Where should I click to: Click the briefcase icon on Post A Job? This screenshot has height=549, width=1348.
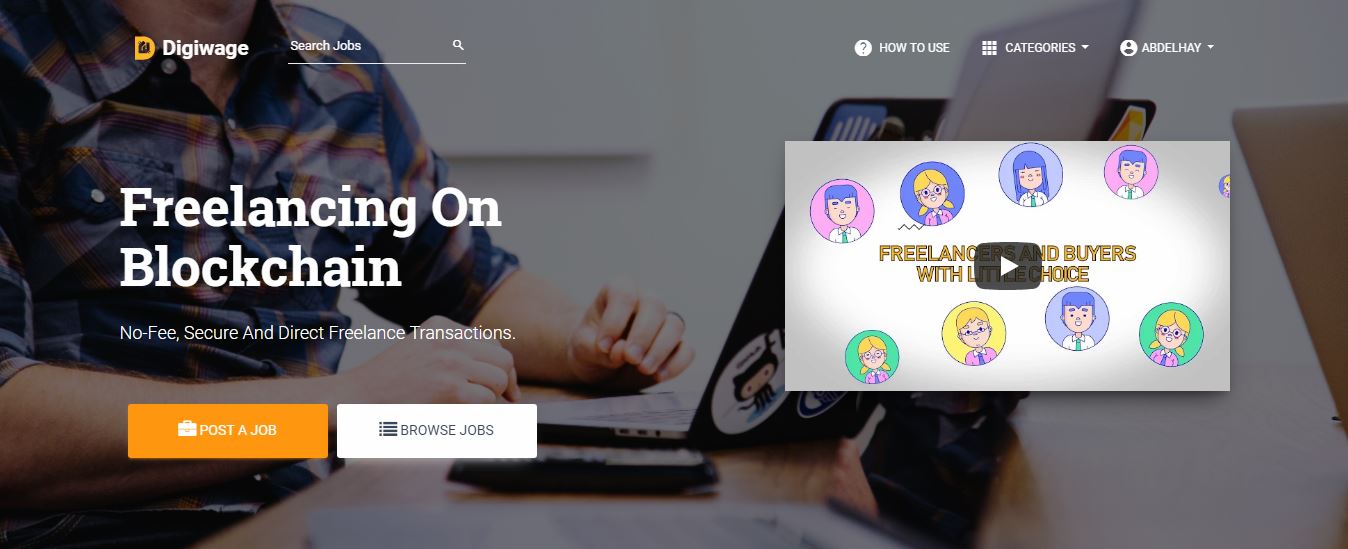pyautogui.click(x=187, y=430)
